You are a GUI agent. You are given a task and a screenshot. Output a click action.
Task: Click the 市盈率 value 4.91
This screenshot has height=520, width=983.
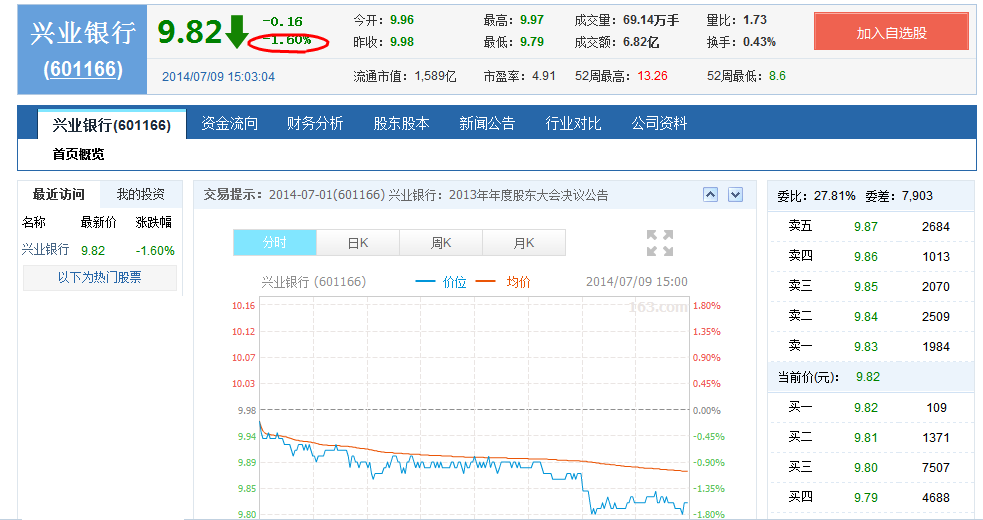pyautogui.click(x=544, y=76)
